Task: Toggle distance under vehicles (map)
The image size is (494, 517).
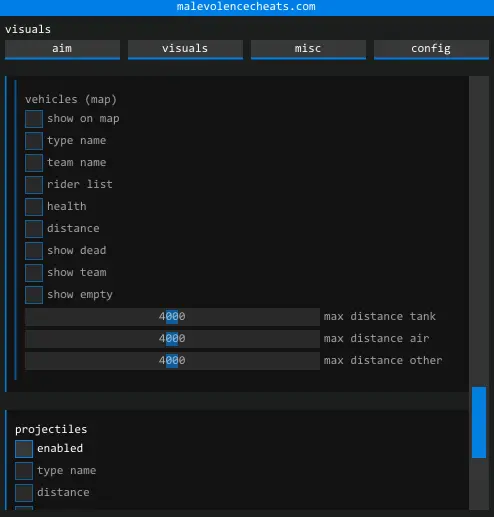Action: click(x=34, y=229)
